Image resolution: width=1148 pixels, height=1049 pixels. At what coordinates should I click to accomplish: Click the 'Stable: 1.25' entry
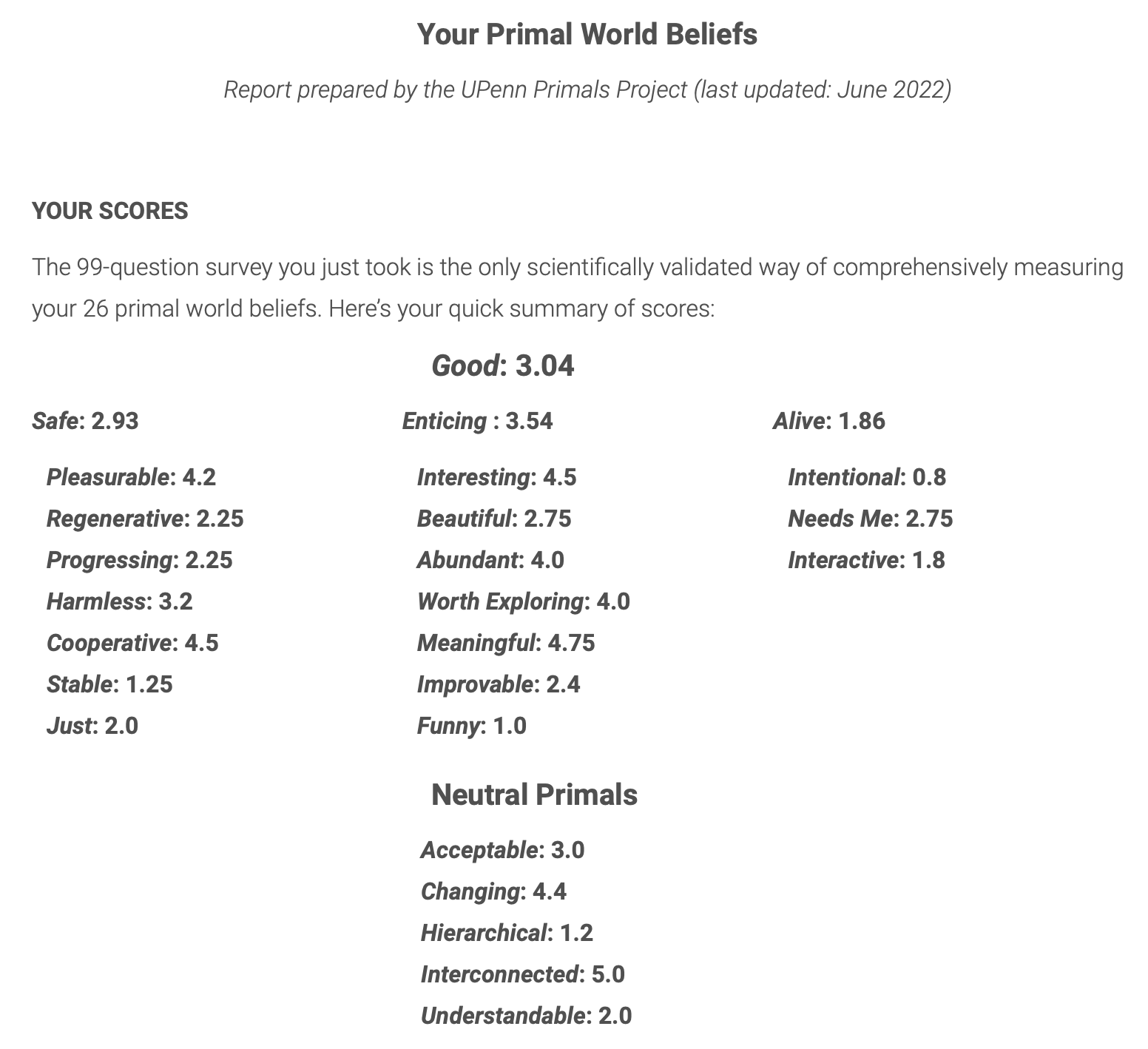click(109, 684)
